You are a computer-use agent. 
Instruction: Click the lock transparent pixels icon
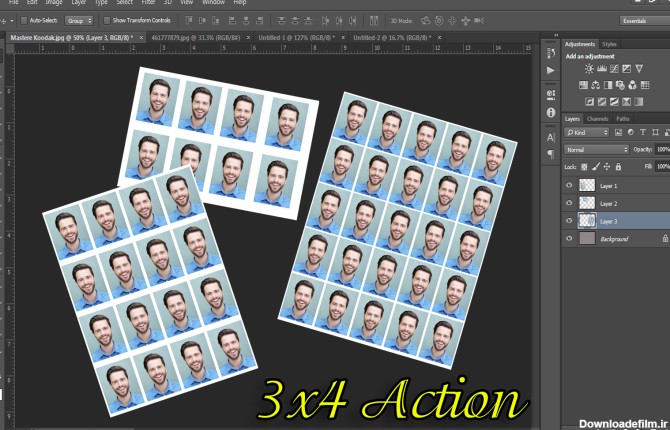[583, 165]
